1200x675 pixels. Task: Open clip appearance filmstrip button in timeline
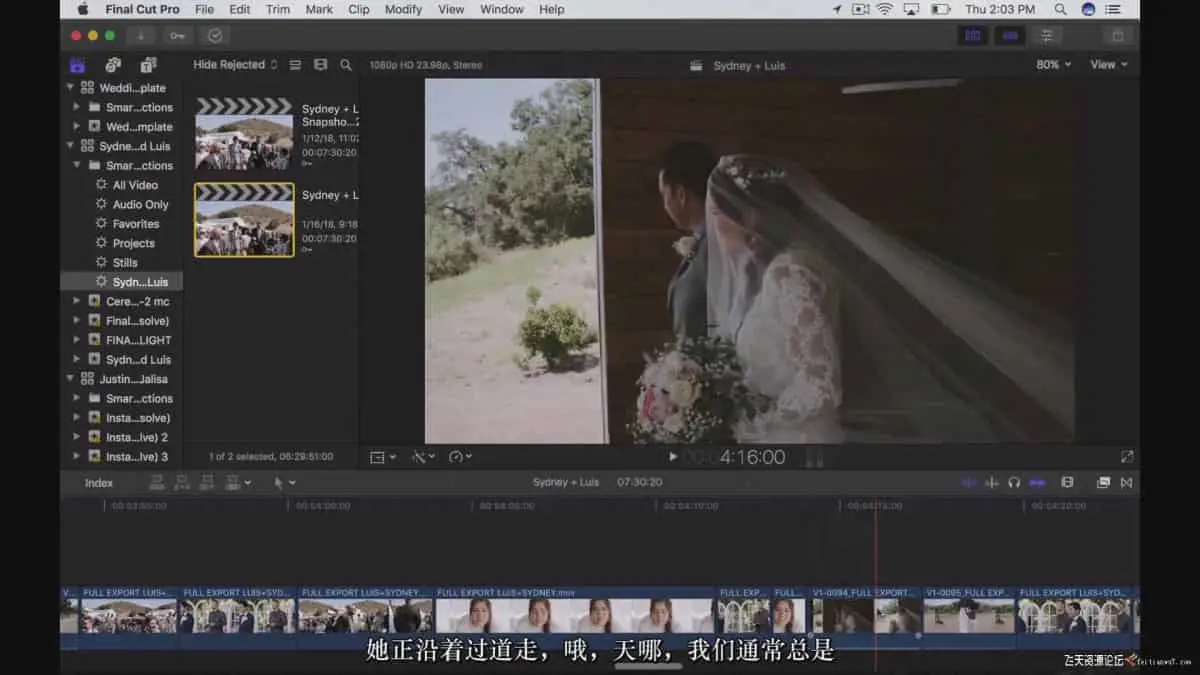(x=1067, y=483)
